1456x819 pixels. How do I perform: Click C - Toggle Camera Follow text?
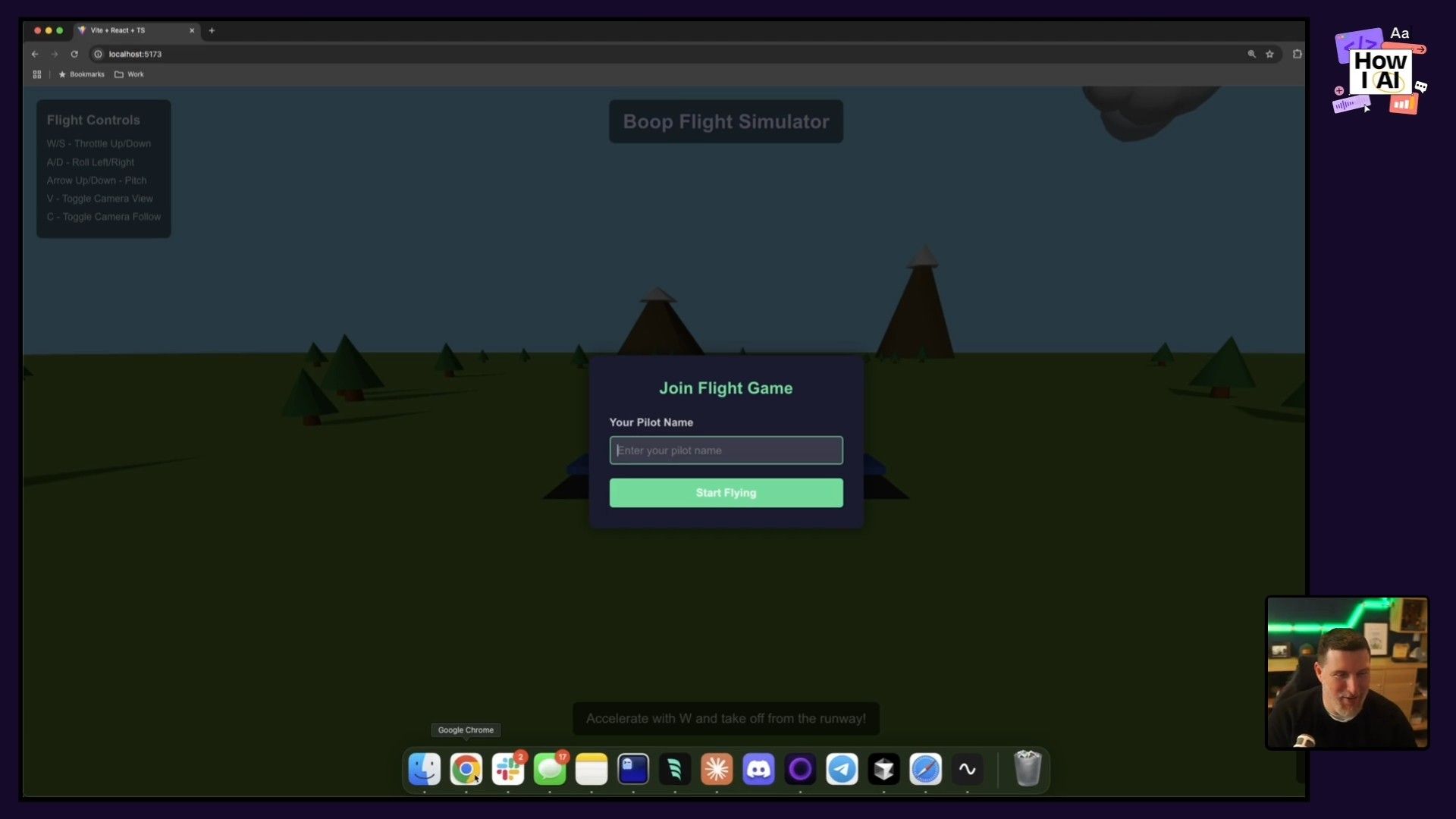(x=103, y=217)
